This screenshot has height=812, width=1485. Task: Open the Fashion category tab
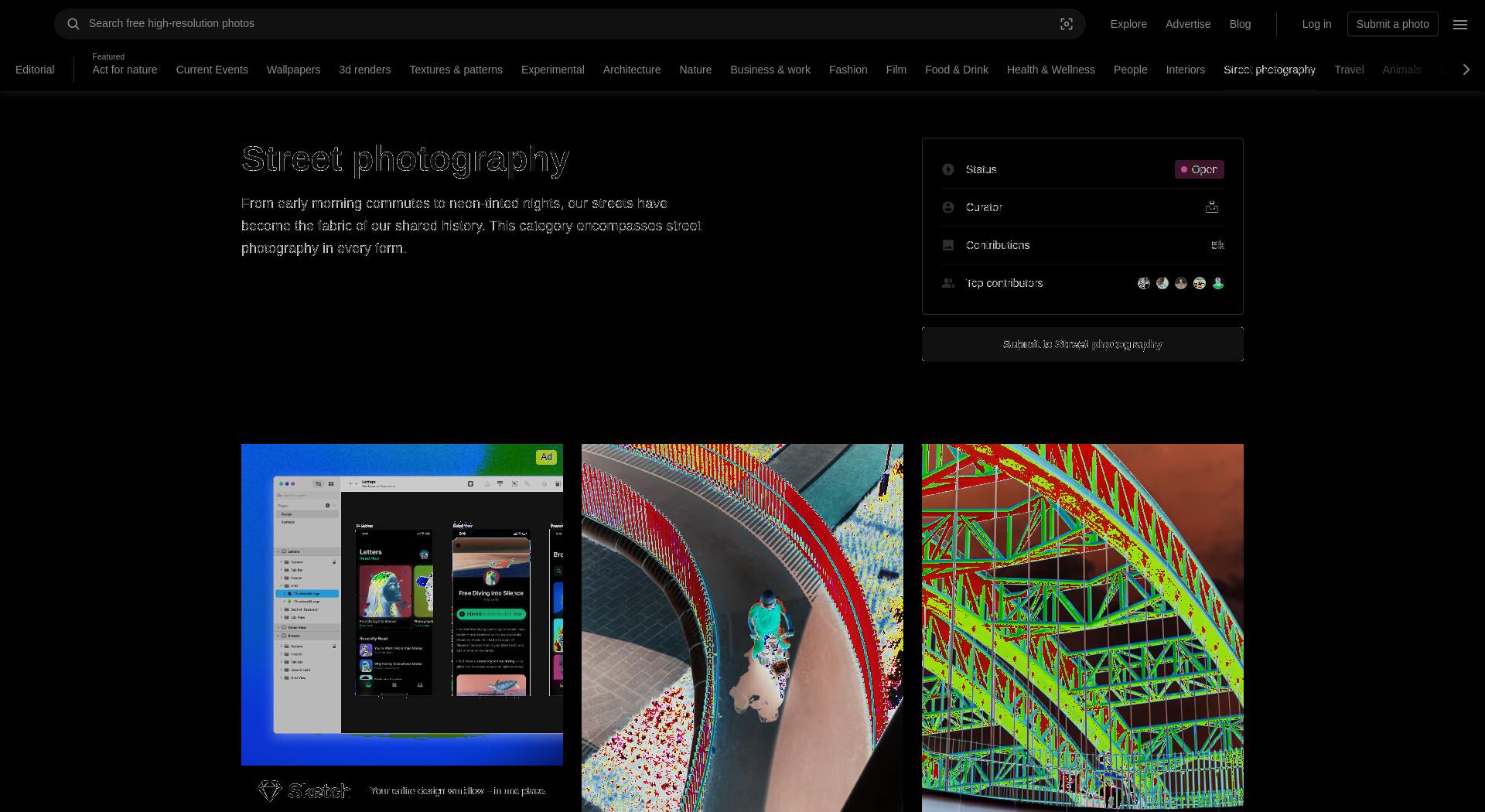click(x=848, y=70)
